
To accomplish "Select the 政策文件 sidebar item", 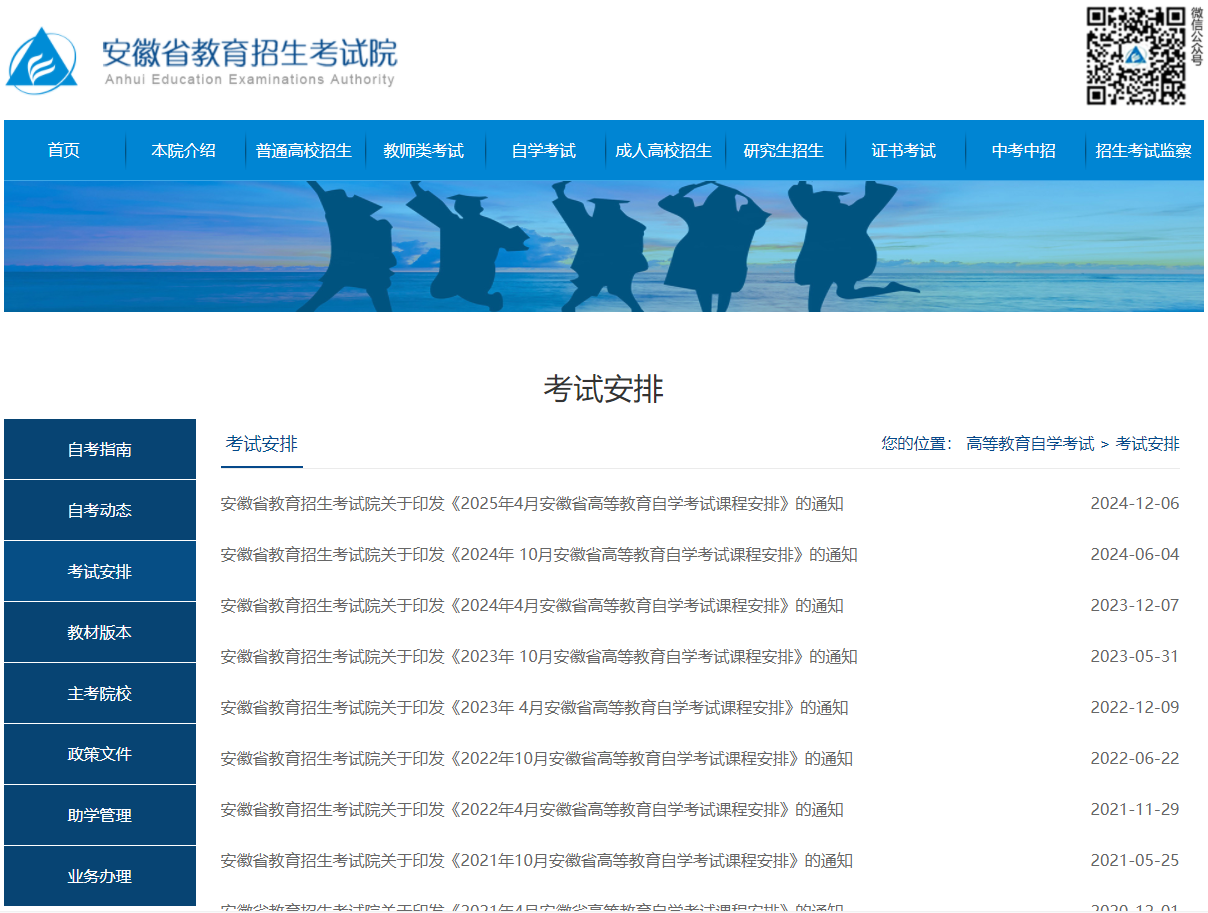I will tap(99, 753).
